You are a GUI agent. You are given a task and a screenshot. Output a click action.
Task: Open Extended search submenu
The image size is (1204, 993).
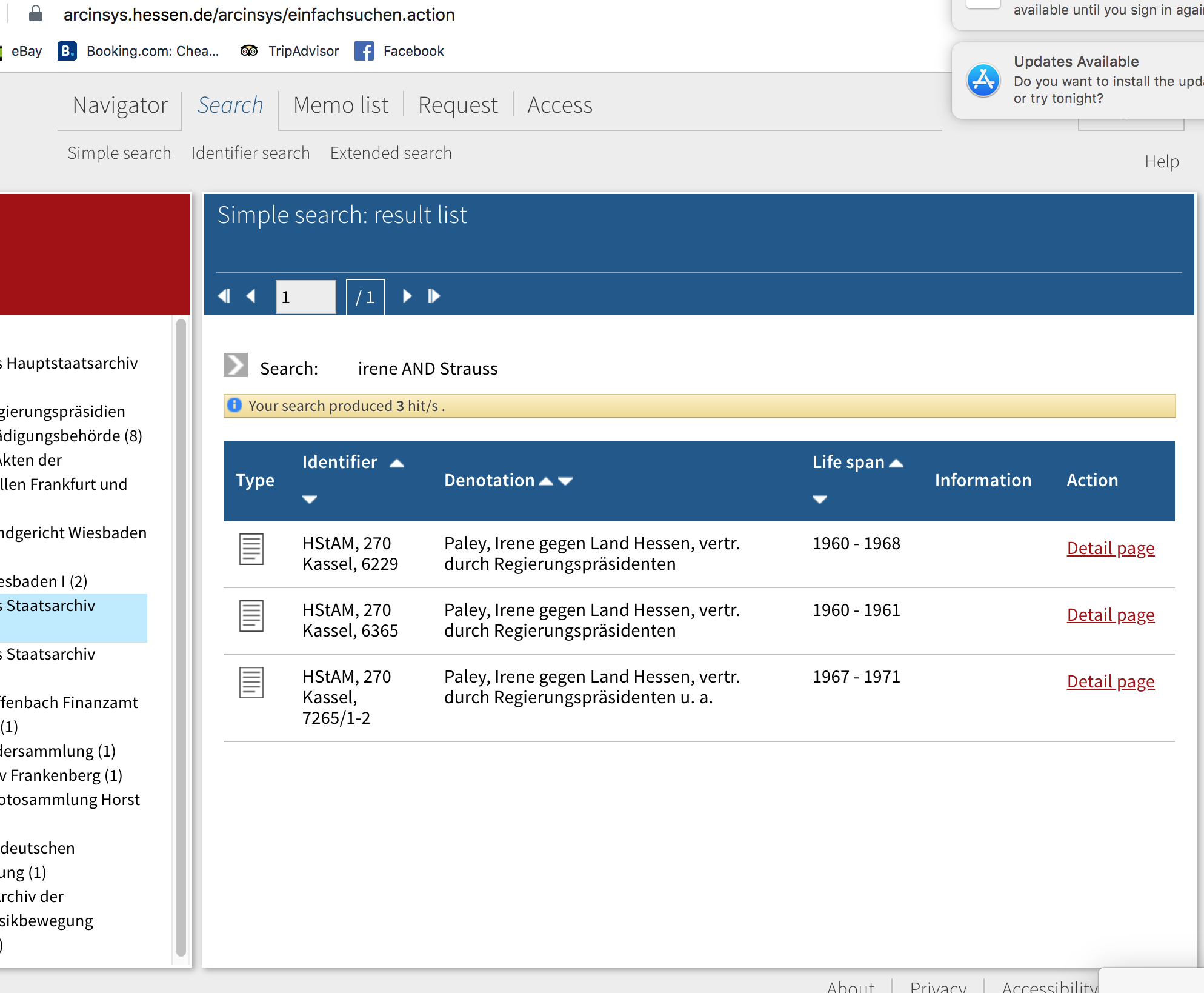[x=391, y=153]
